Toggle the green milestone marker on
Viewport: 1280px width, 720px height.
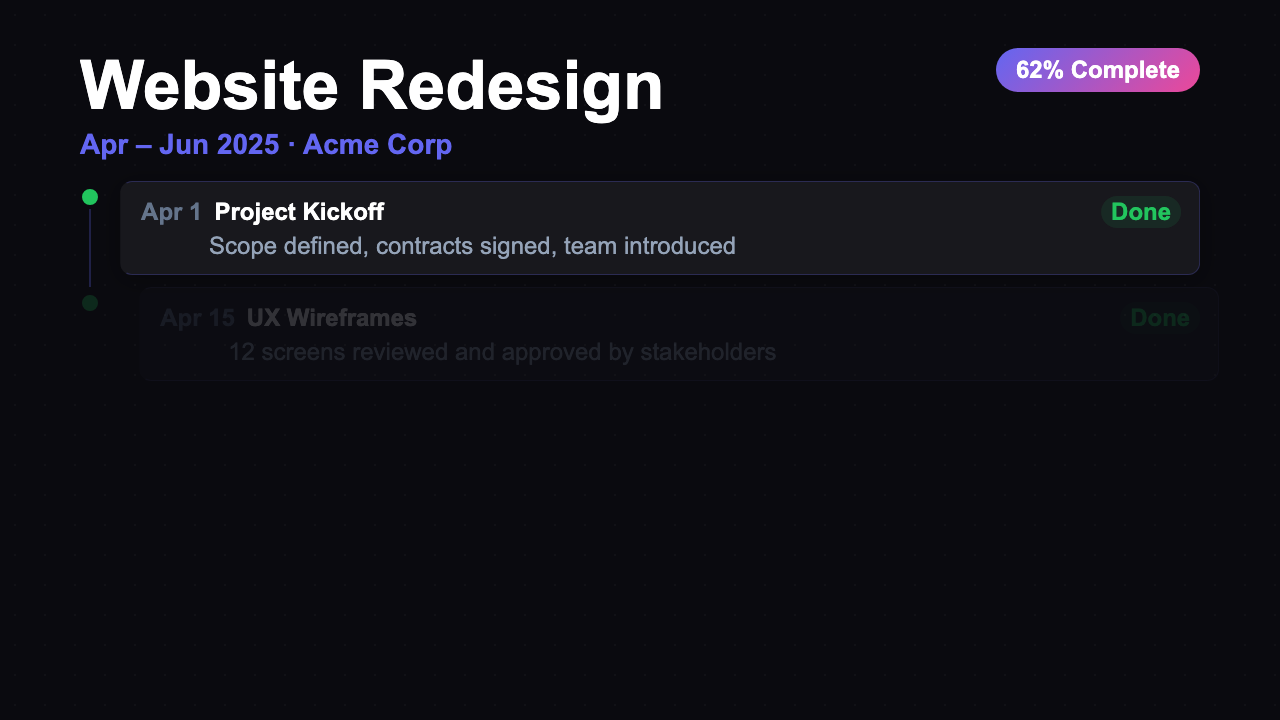click(x=89, y=197)
